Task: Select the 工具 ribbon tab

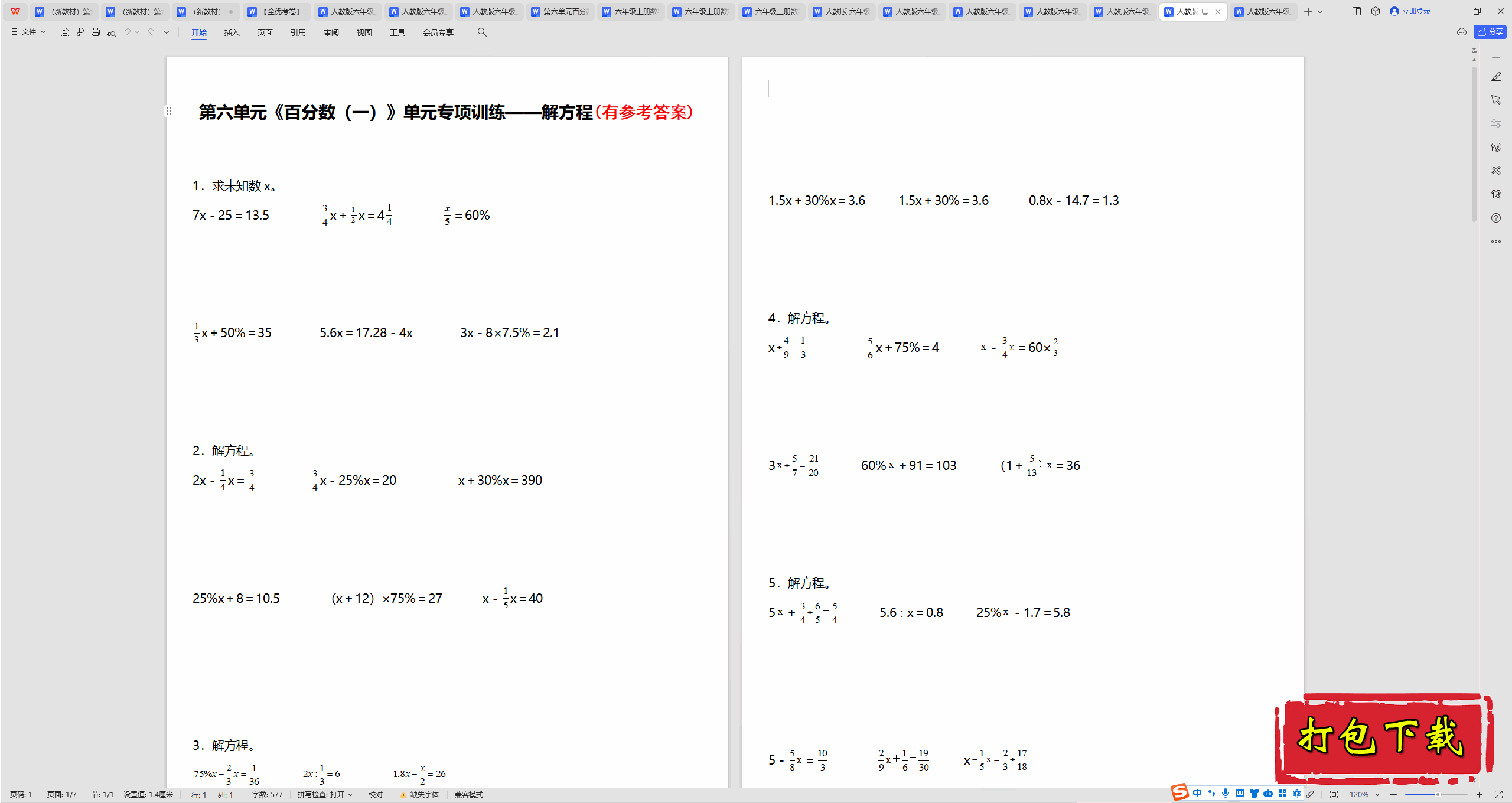Action: pyautogui.click(x=397, y=32)
